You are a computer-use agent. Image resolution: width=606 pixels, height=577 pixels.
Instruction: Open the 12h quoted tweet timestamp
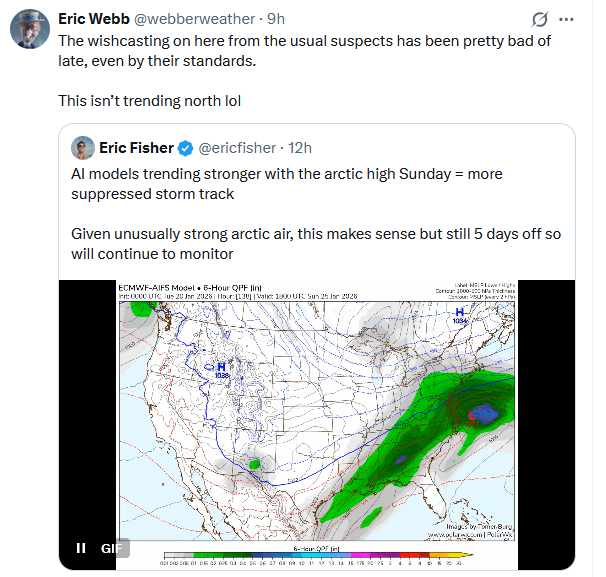point(300,149)
